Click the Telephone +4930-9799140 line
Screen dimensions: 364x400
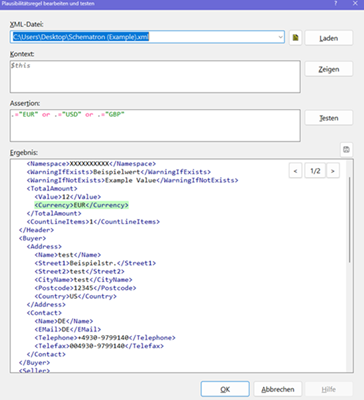(x=105, y=338)
